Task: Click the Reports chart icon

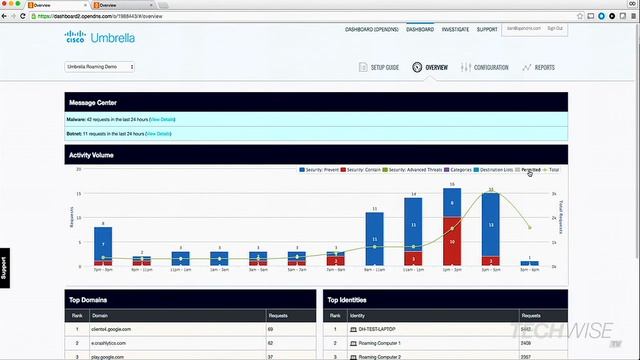Action: [x=527, y=67]
